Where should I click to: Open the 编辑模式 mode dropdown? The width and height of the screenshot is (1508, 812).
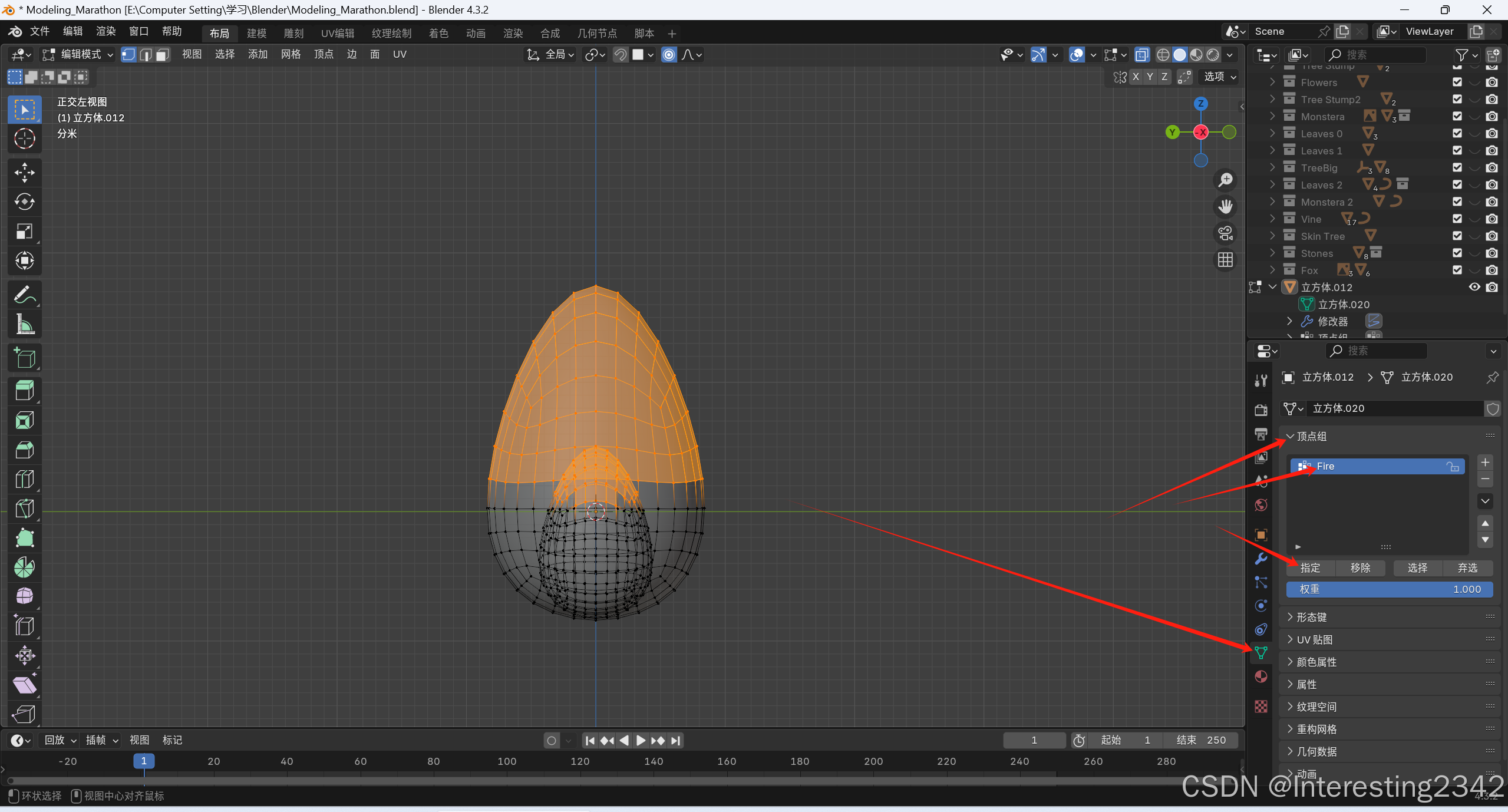pos(78,55)
